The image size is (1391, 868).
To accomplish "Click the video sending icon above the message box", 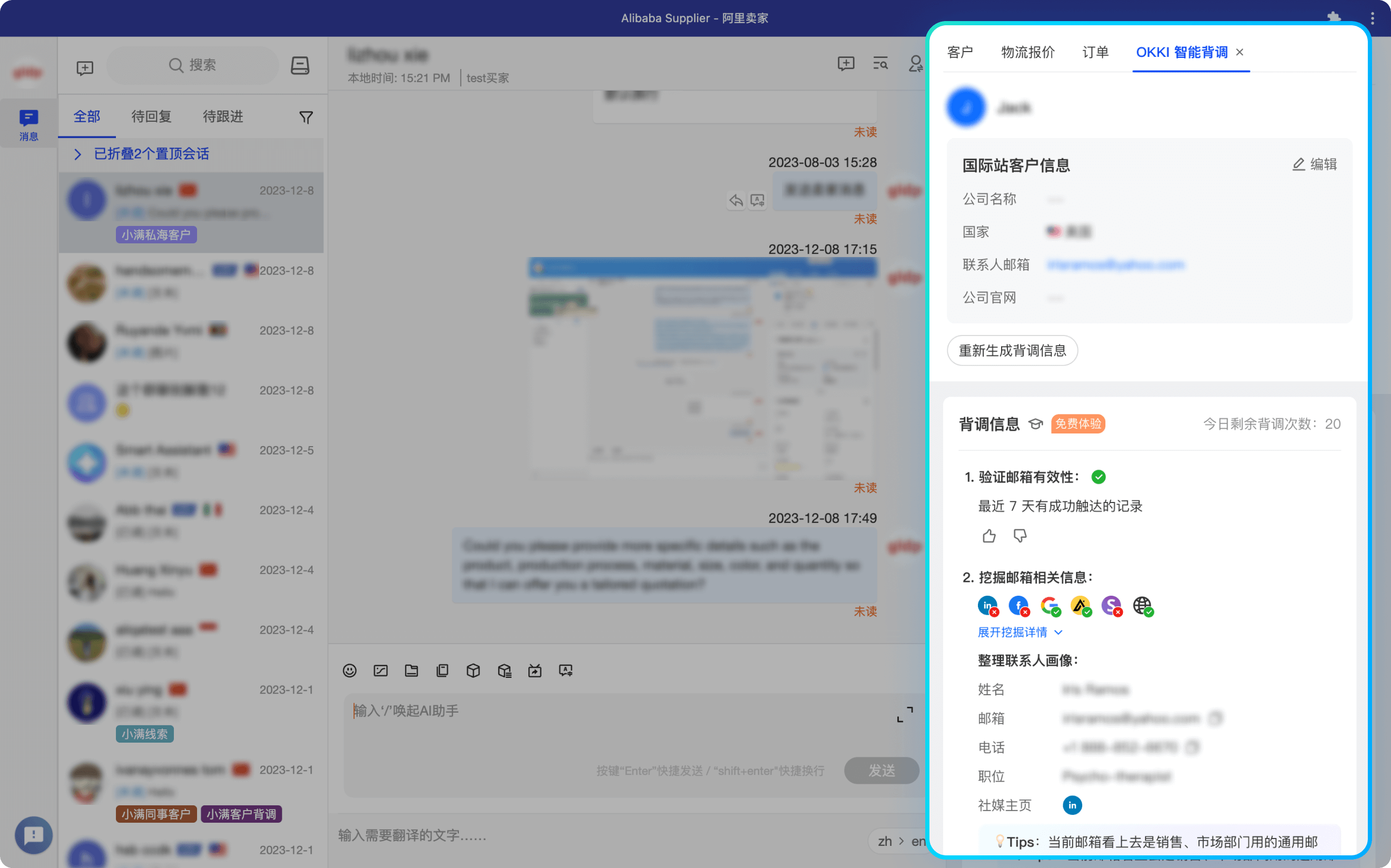I will click(535, 670).
